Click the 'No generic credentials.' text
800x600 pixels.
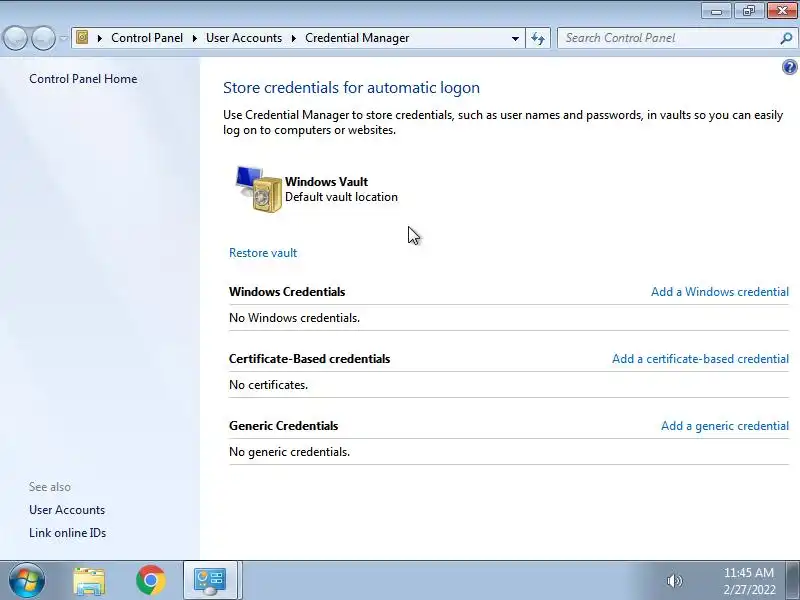[289, 452]
